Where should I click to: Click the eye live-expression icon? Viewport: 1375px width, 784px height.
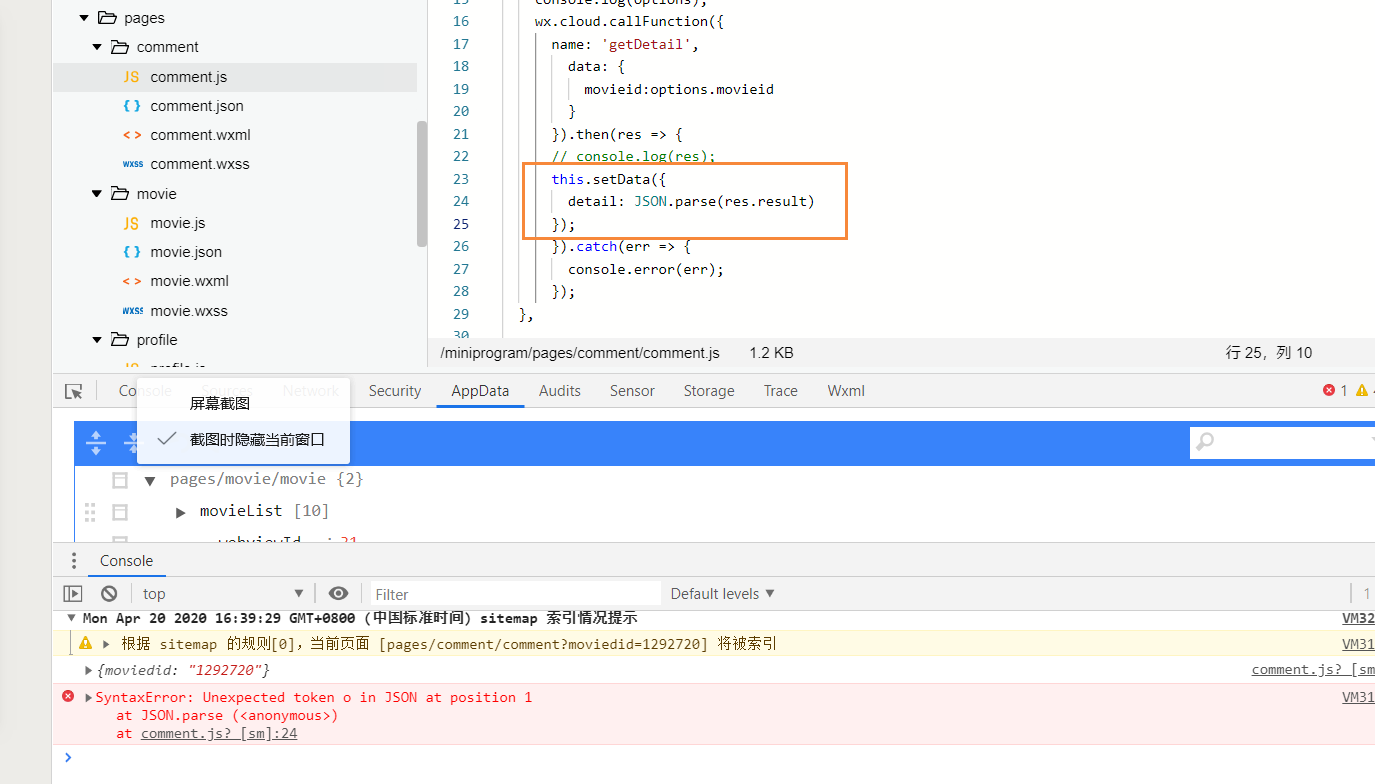tap(338, 593)
